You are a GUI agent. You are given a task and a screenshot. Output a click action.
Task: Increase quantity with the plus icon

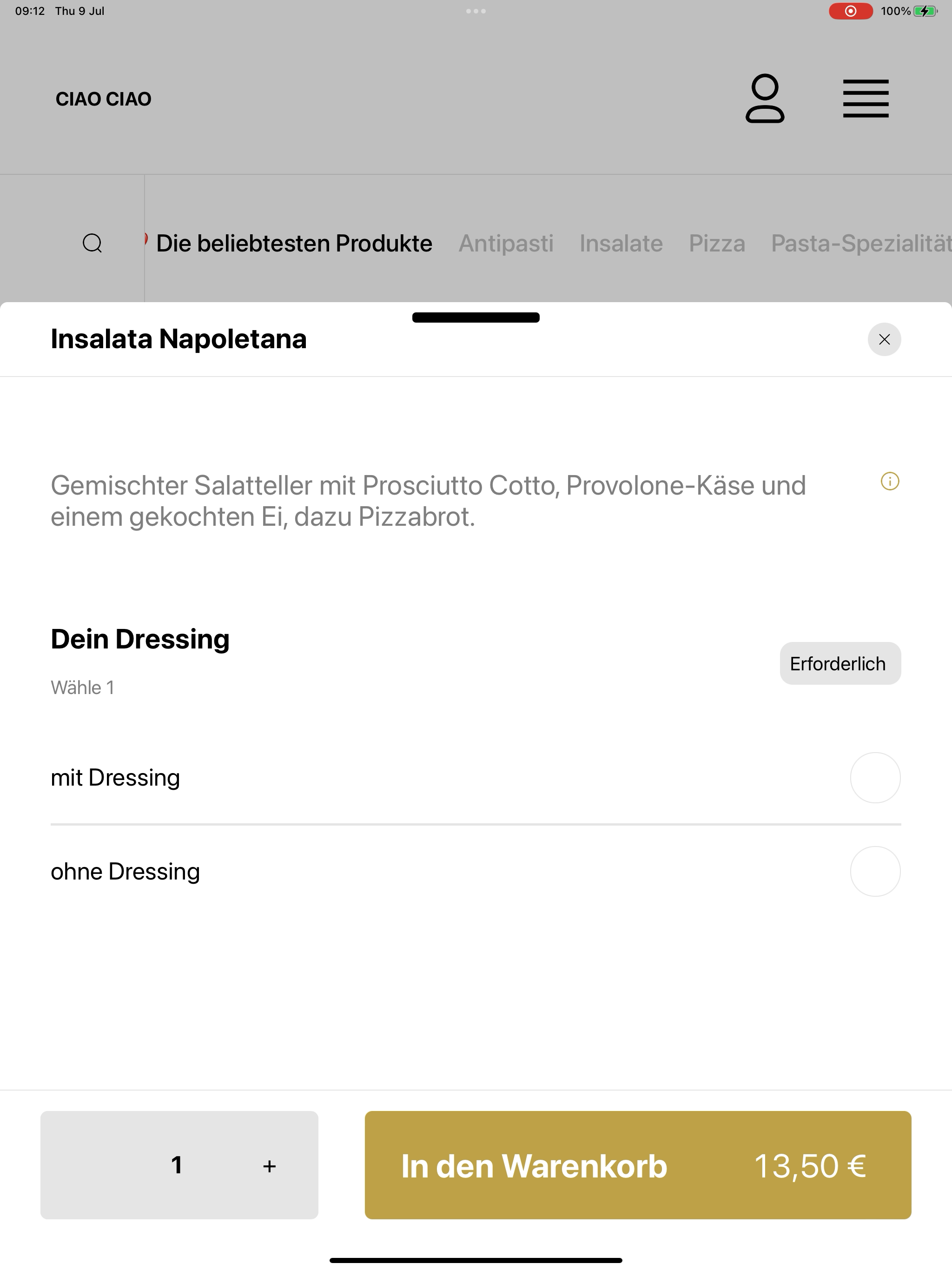coord(269,1166)
